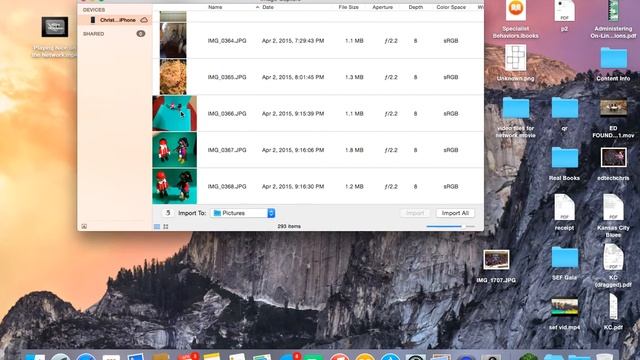Click the date Apr 2, 2015, 8:01:45 PM
The width and height of the screenshot is (640, 360).
[293, 77]
